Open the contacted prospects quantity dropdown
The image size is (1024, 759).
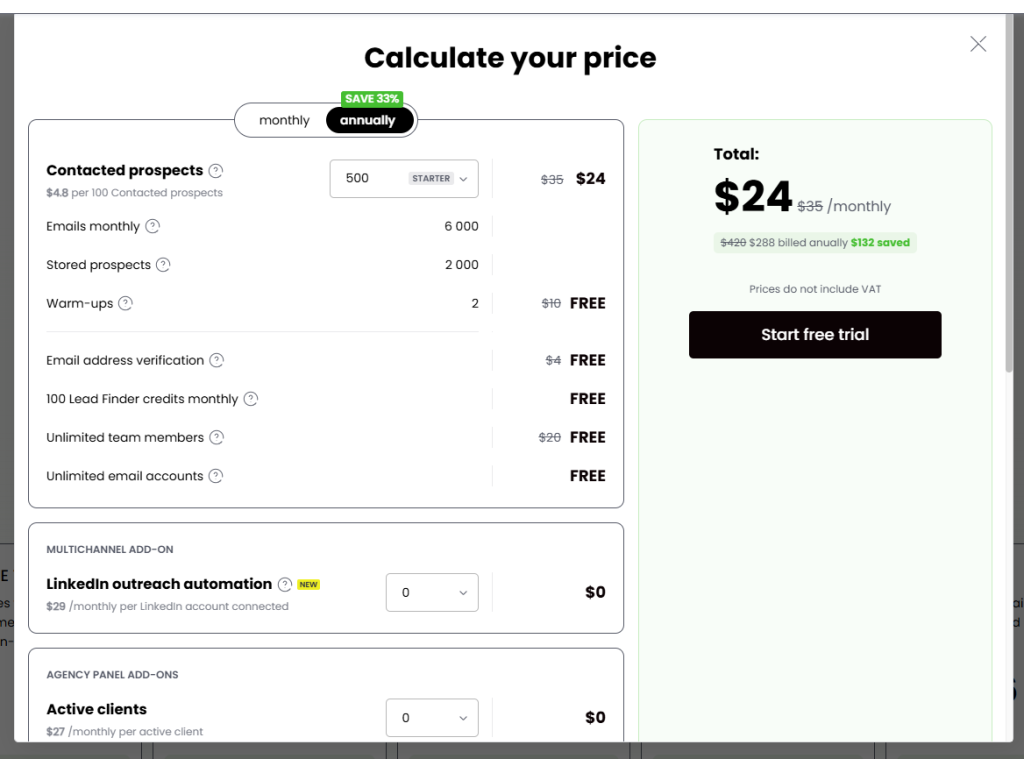403,178
